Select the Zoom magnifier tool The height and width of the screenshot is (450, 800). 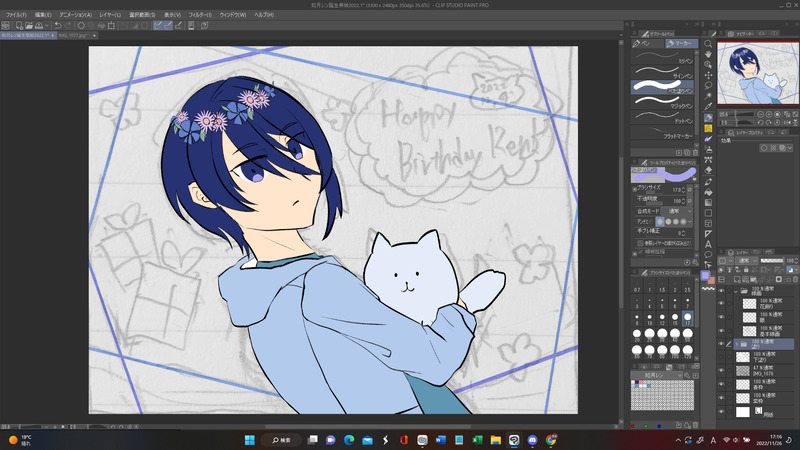coord(708,44)
